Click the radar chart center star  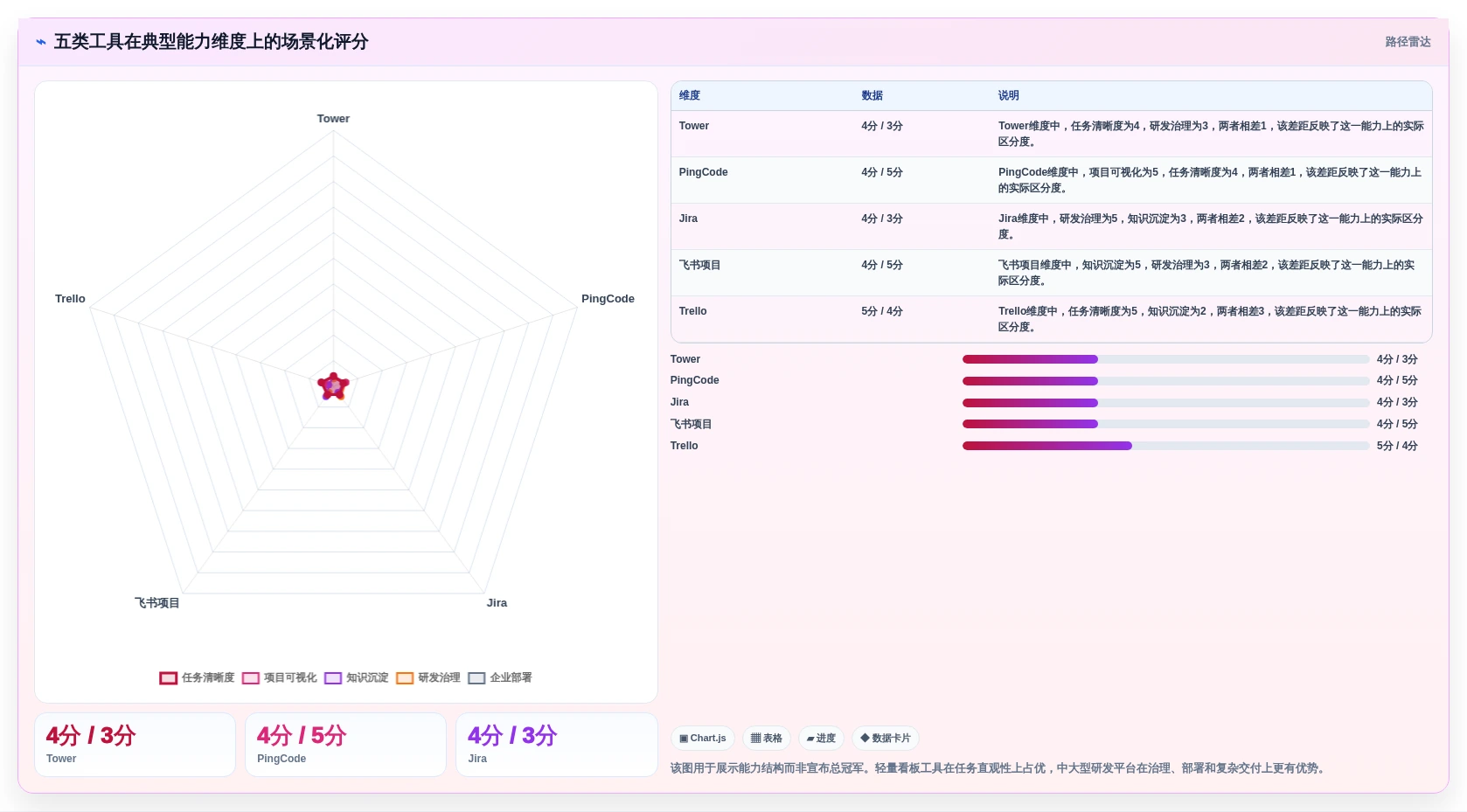(x=333, y=386)
